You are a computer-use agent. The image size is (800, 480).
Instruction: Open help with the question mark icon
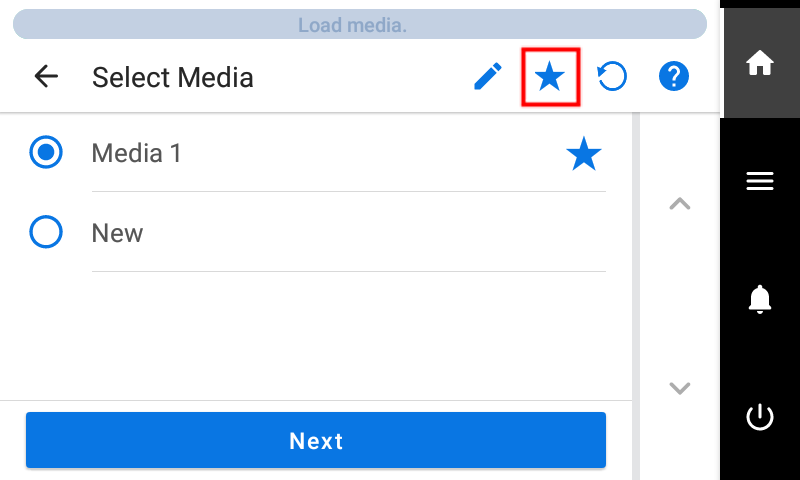point(675,77)
